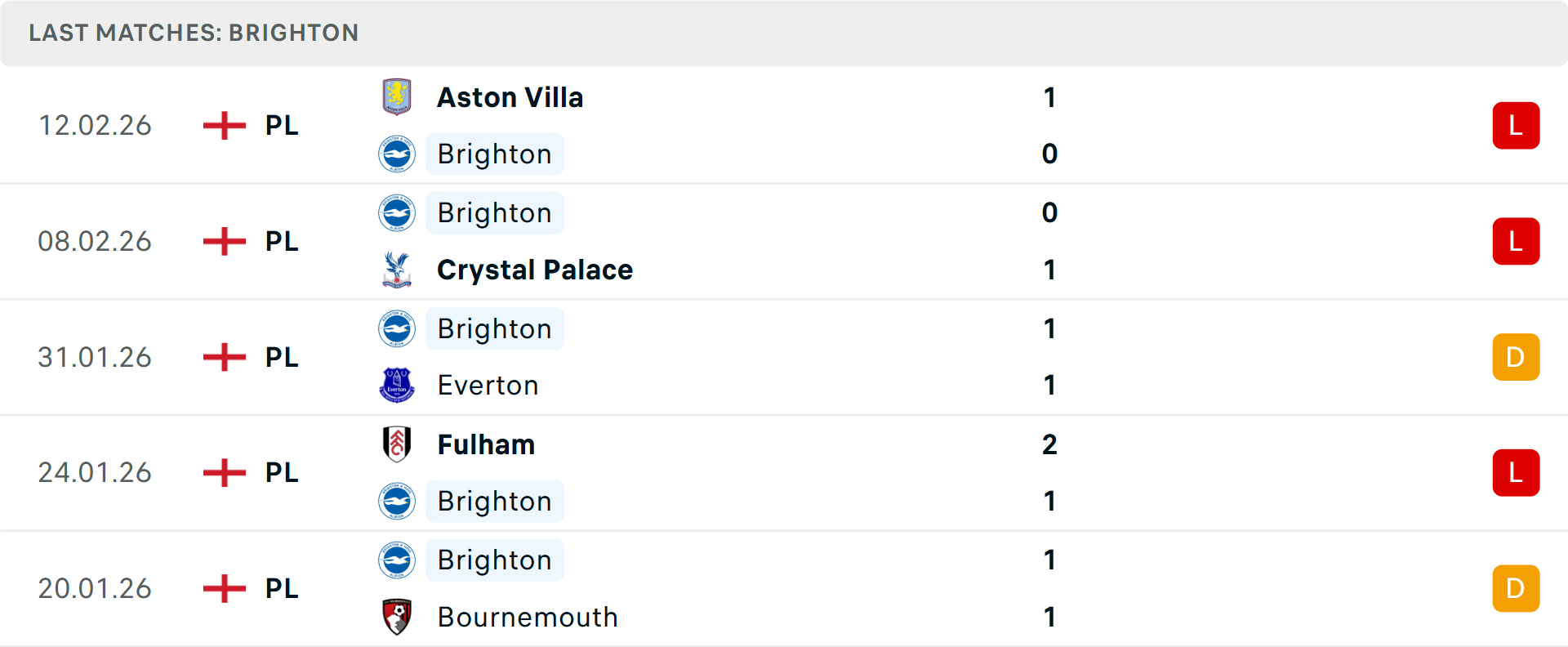Click the Aston Villa club crest

(397, 96)
